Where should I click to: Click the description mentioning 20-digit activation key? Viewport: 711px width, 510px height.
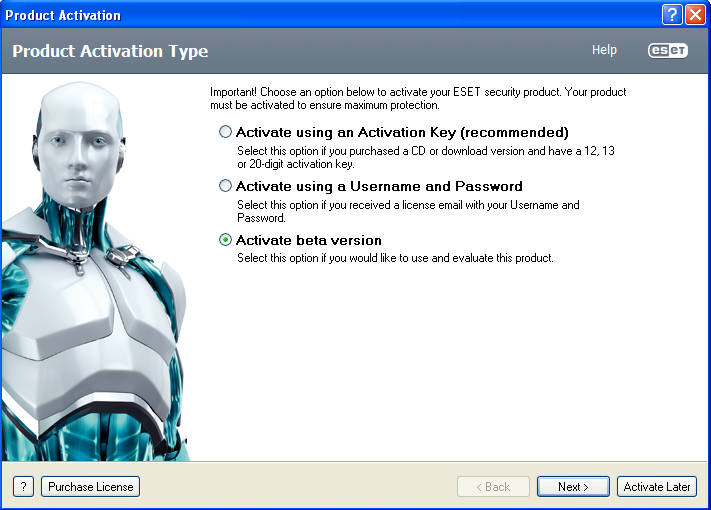[426, 157]
